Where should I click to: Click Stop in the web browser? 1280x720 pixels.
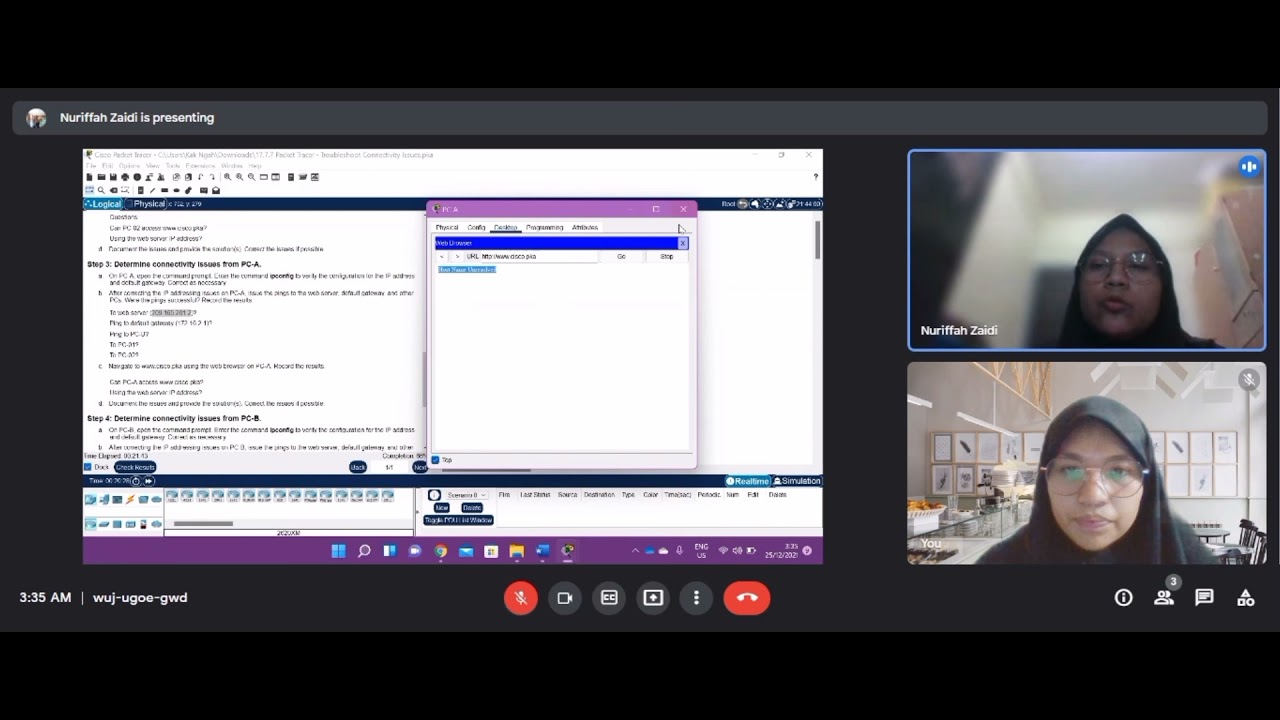tap(666, 257)
